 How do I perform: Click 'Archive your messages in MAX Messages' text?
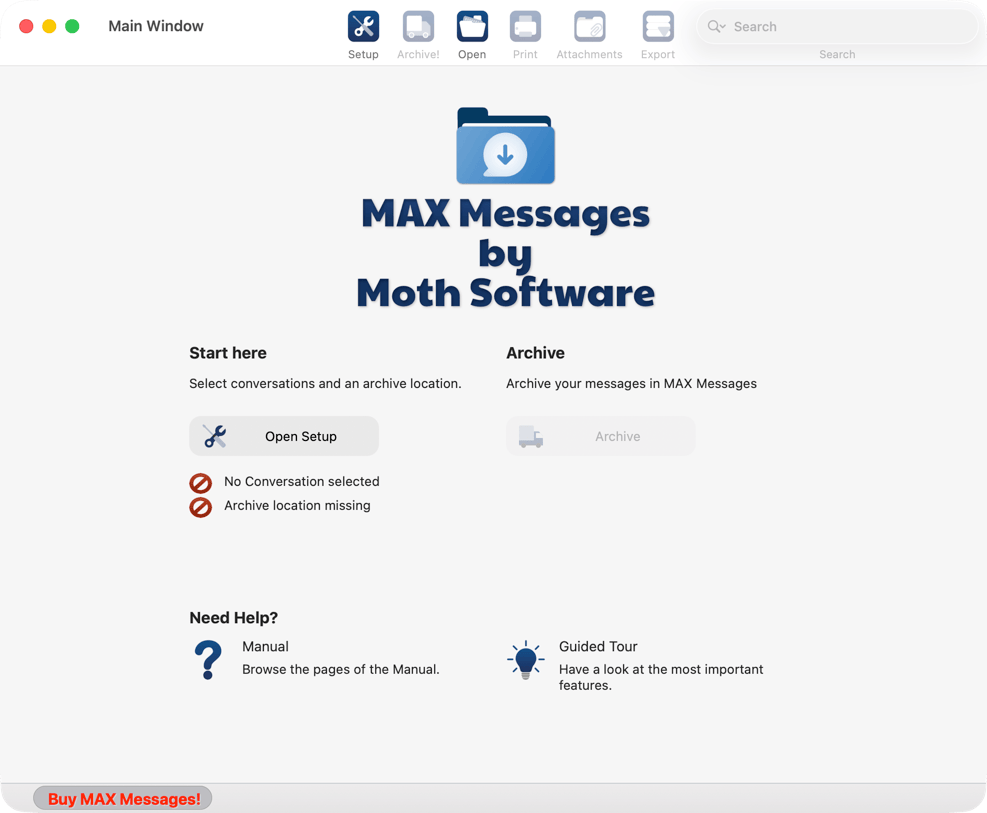pos(631,383)
